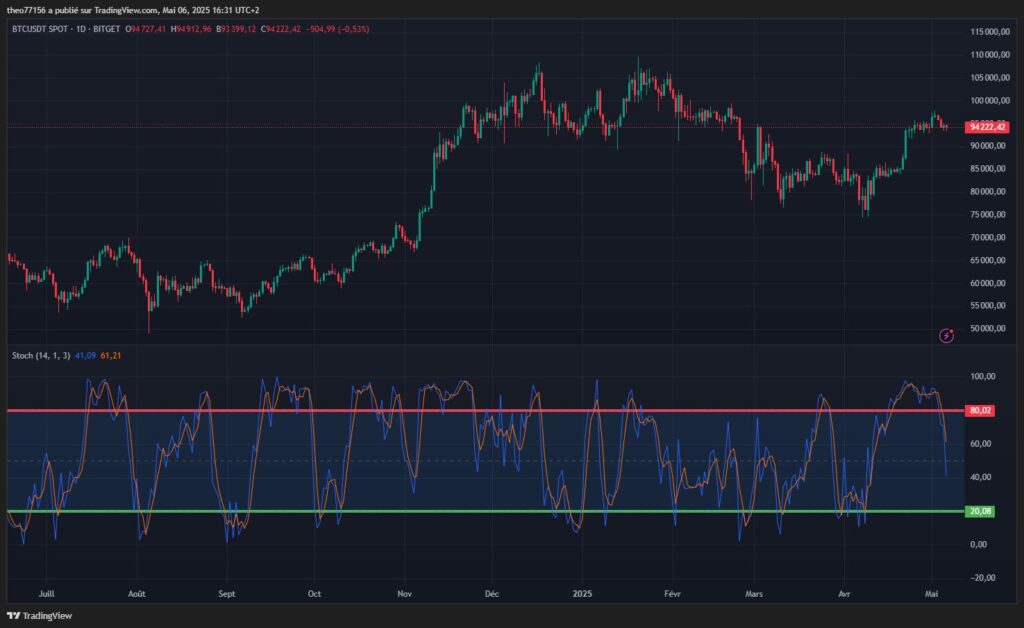
Task: Click the Nov label on the time axis
Action: [x=404, y=592]
